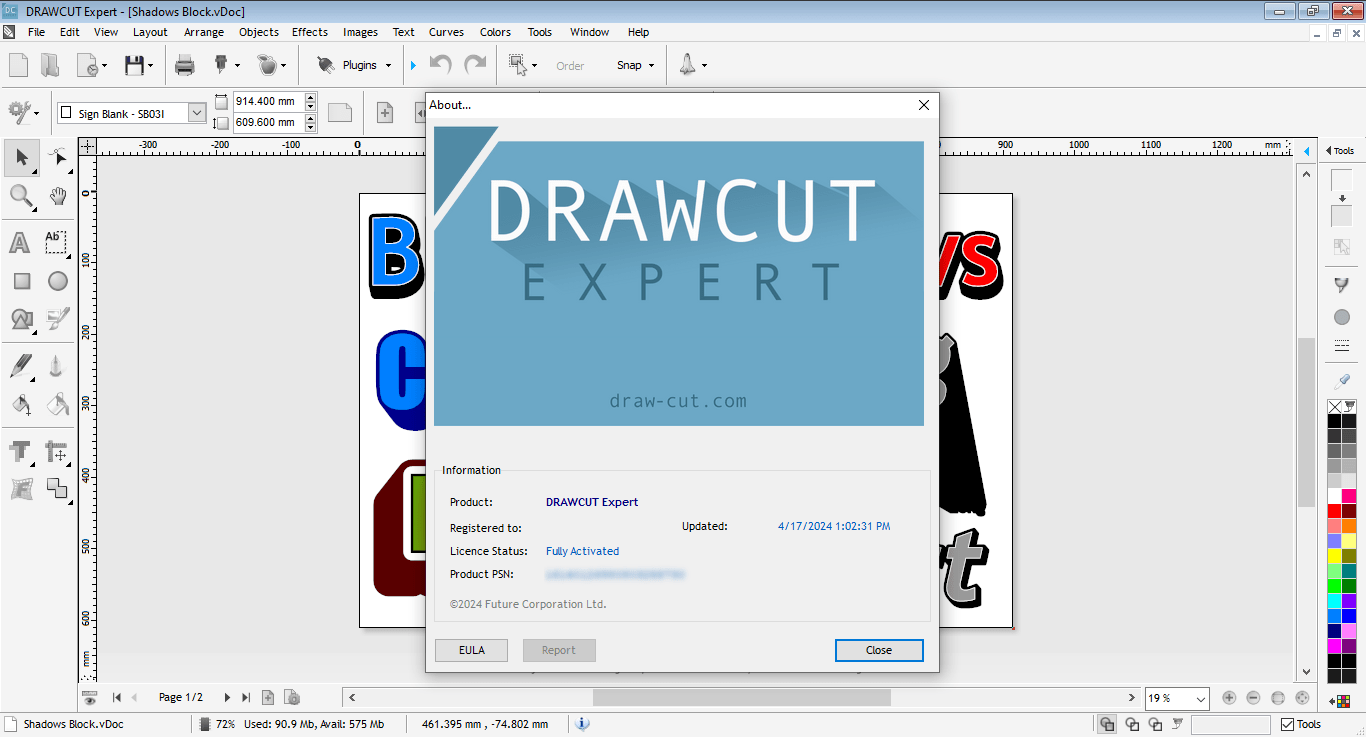
Task: Pick the yellow color swatch in palette
Action: (1334, 556)
